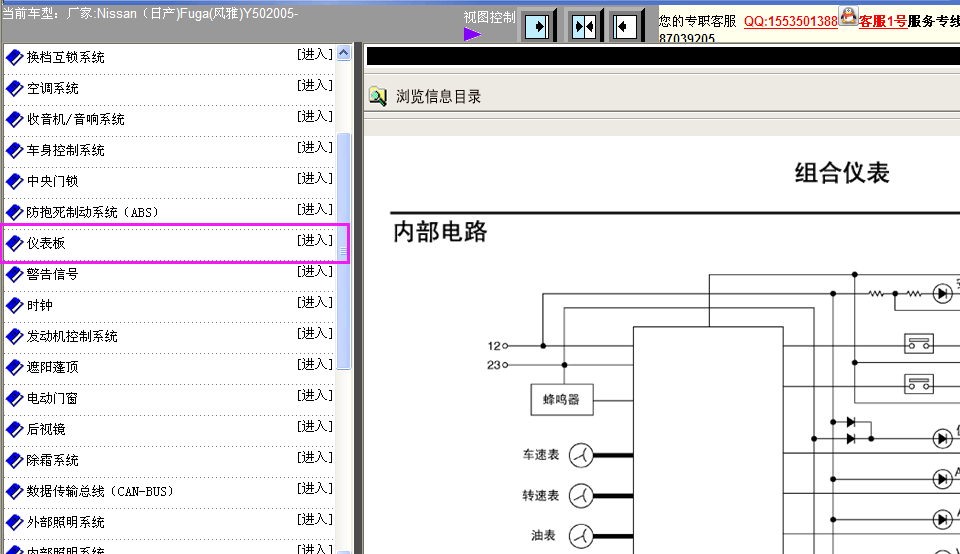
Task: Click [进入] next to 时钟
Action: tap(315, 302)
